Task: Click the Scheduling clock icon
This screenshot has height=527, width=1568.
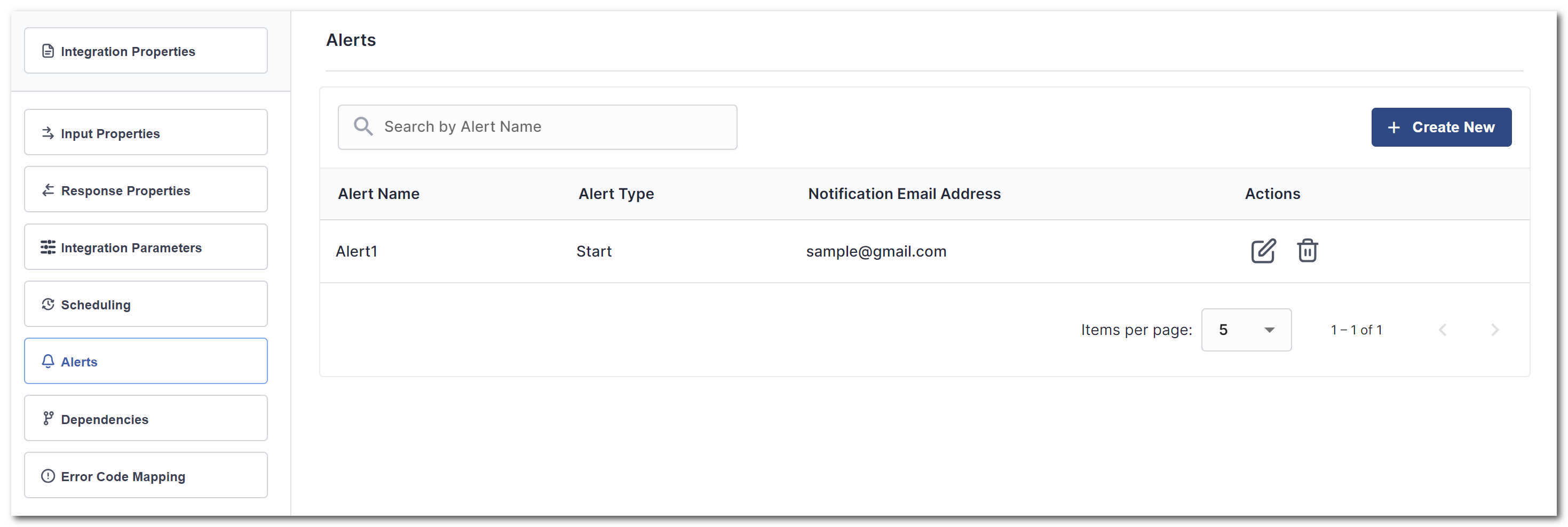Action: pos(48,304)
